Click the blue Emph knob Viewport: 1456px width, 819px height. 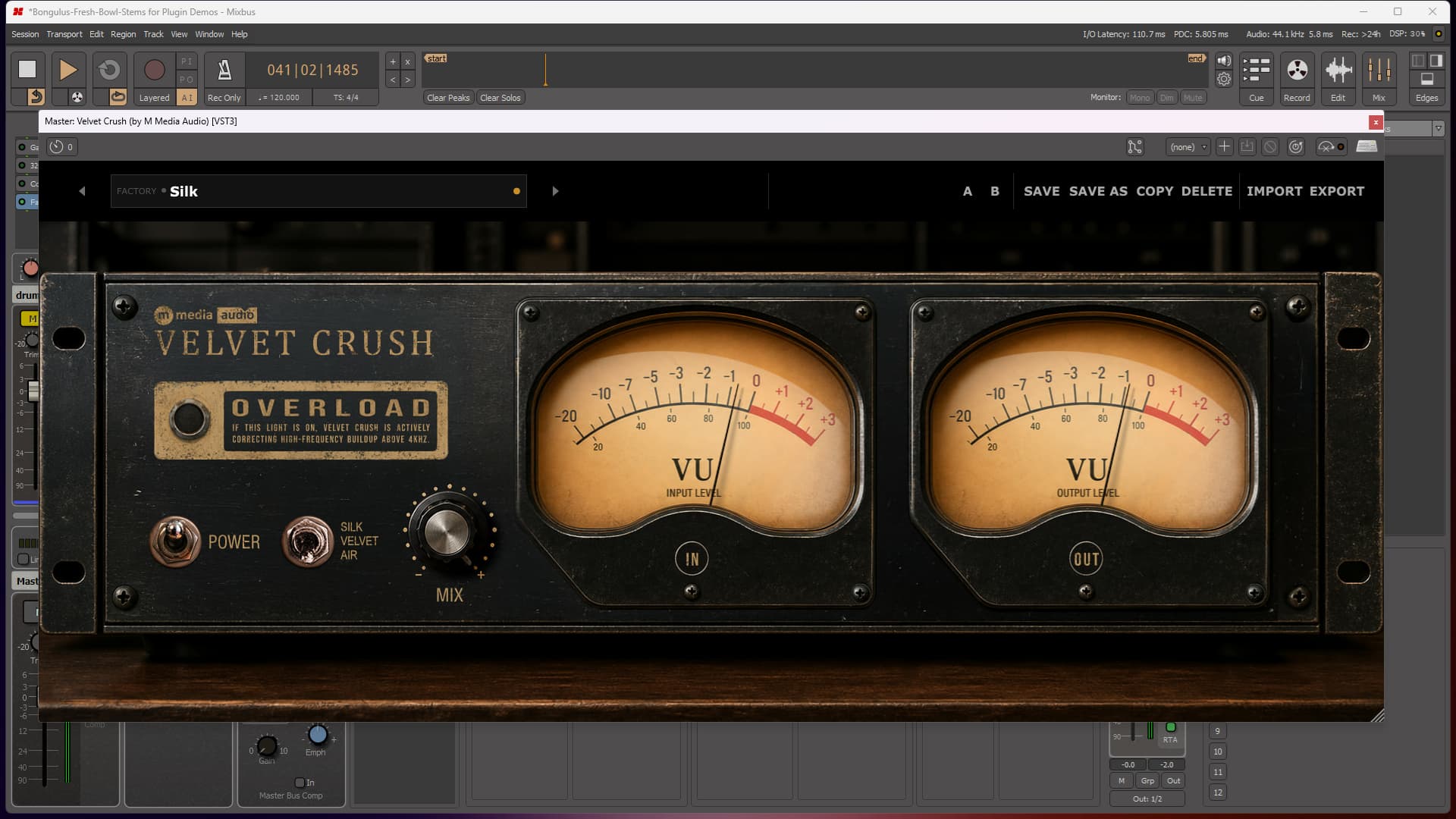[x=318, y=734]
